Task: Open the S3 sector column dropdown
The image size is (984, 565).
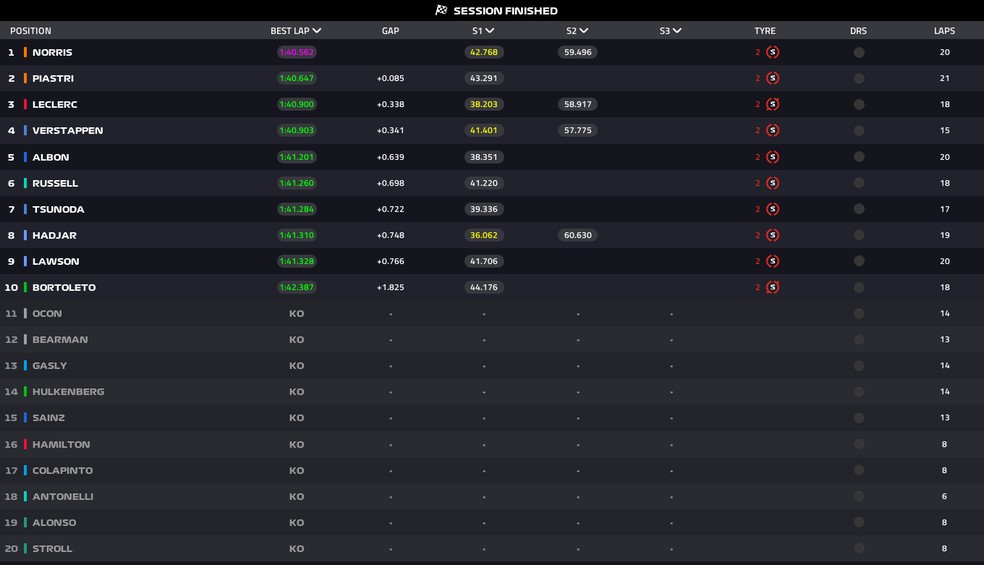Action: pyautogui.click(x=671, y=31)
